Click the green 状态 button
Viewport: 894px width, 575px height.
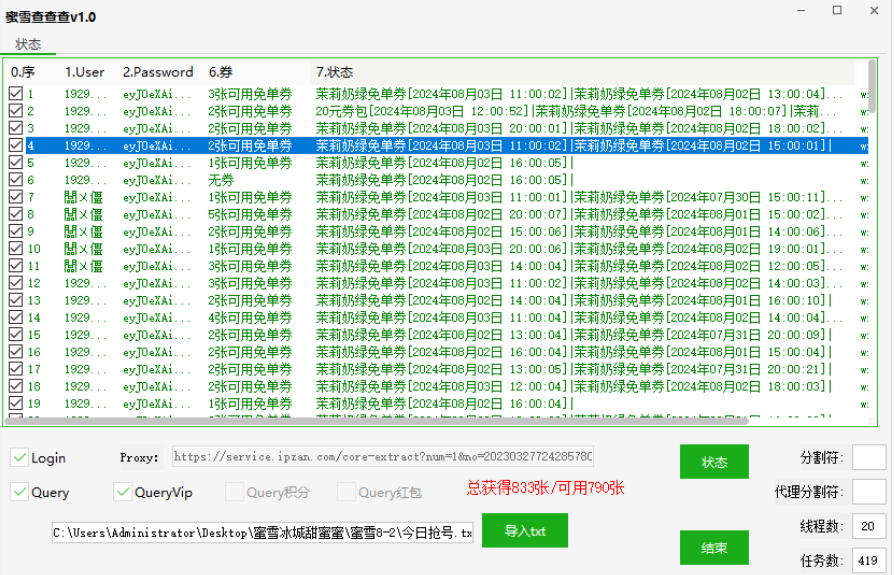tap(713, 462)
